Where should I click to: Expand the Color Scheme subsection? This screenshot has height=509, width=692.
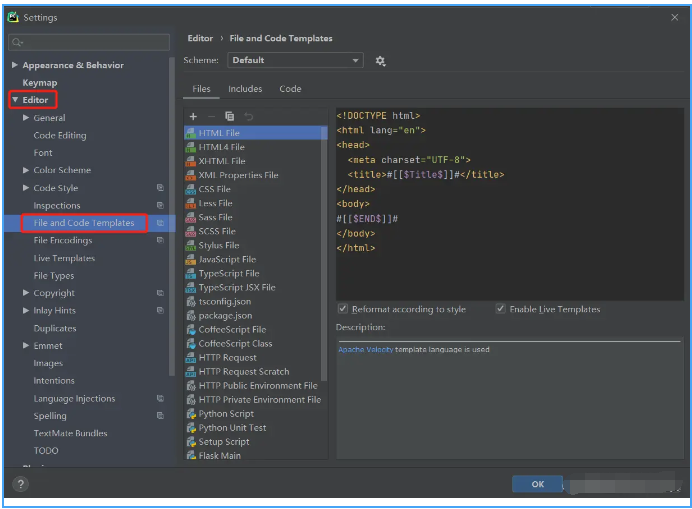pyautogui.click(x=26, y=170)
